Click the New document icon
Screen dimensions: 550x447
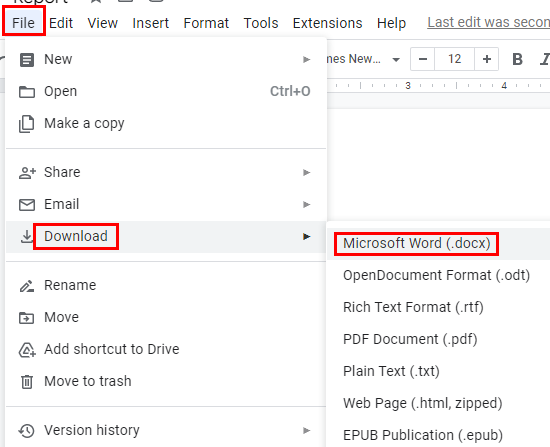[27, 60]
